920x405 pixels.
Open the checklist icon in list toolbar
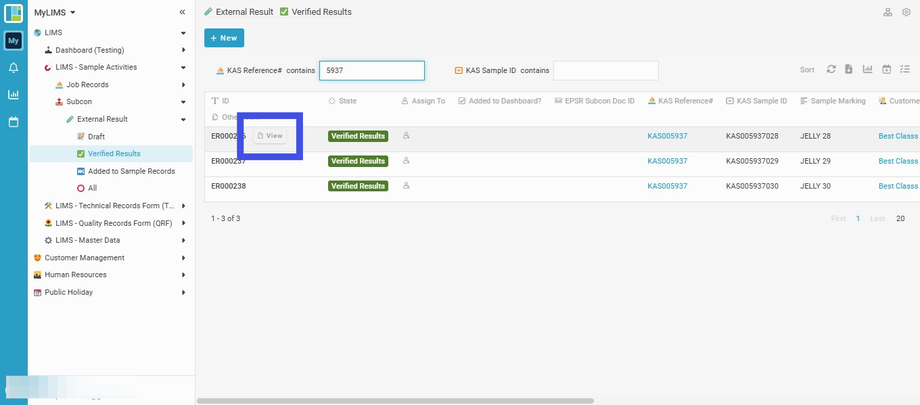[905, 69]
